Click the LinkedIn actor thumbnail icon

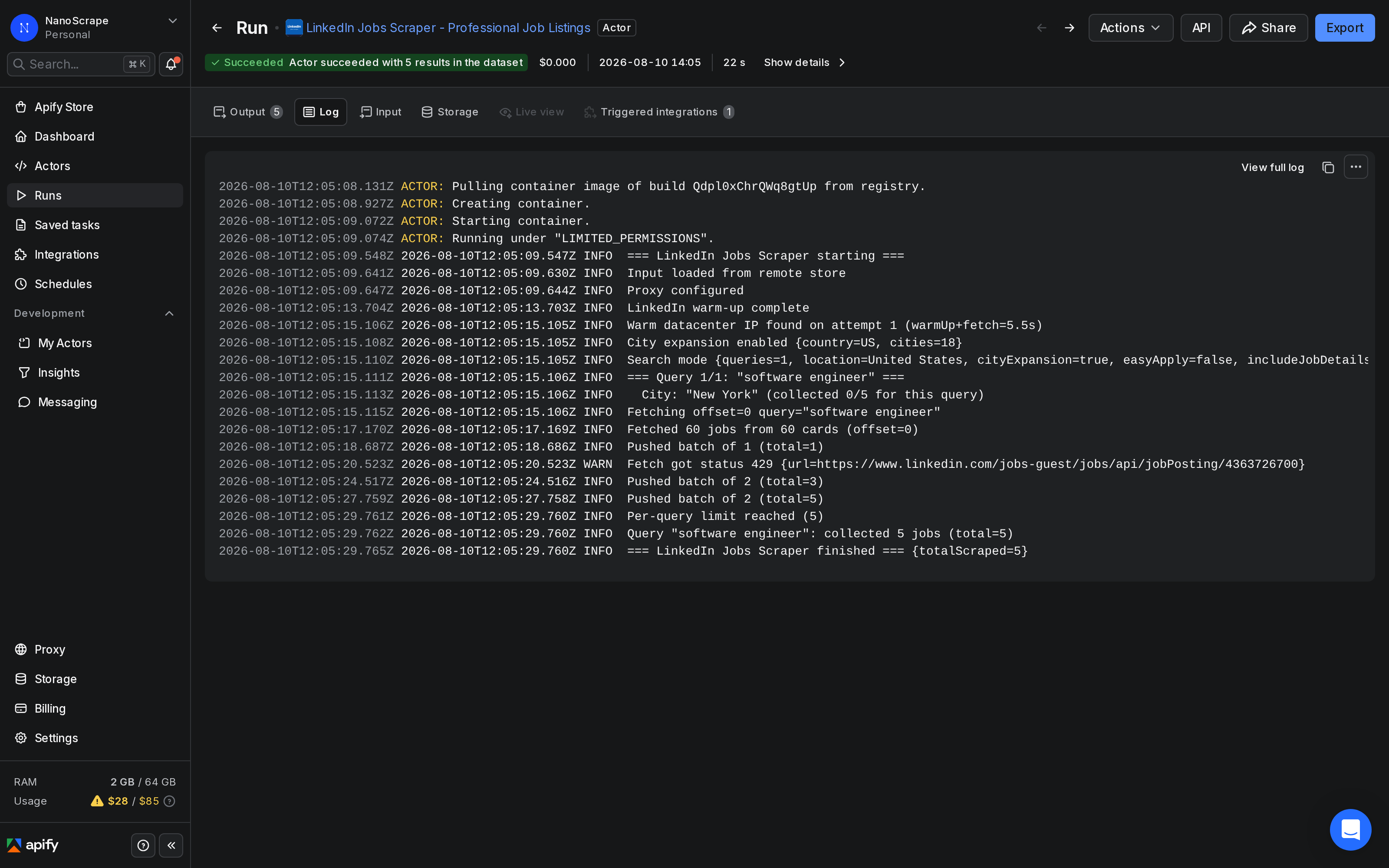click(x=294, y=27)
